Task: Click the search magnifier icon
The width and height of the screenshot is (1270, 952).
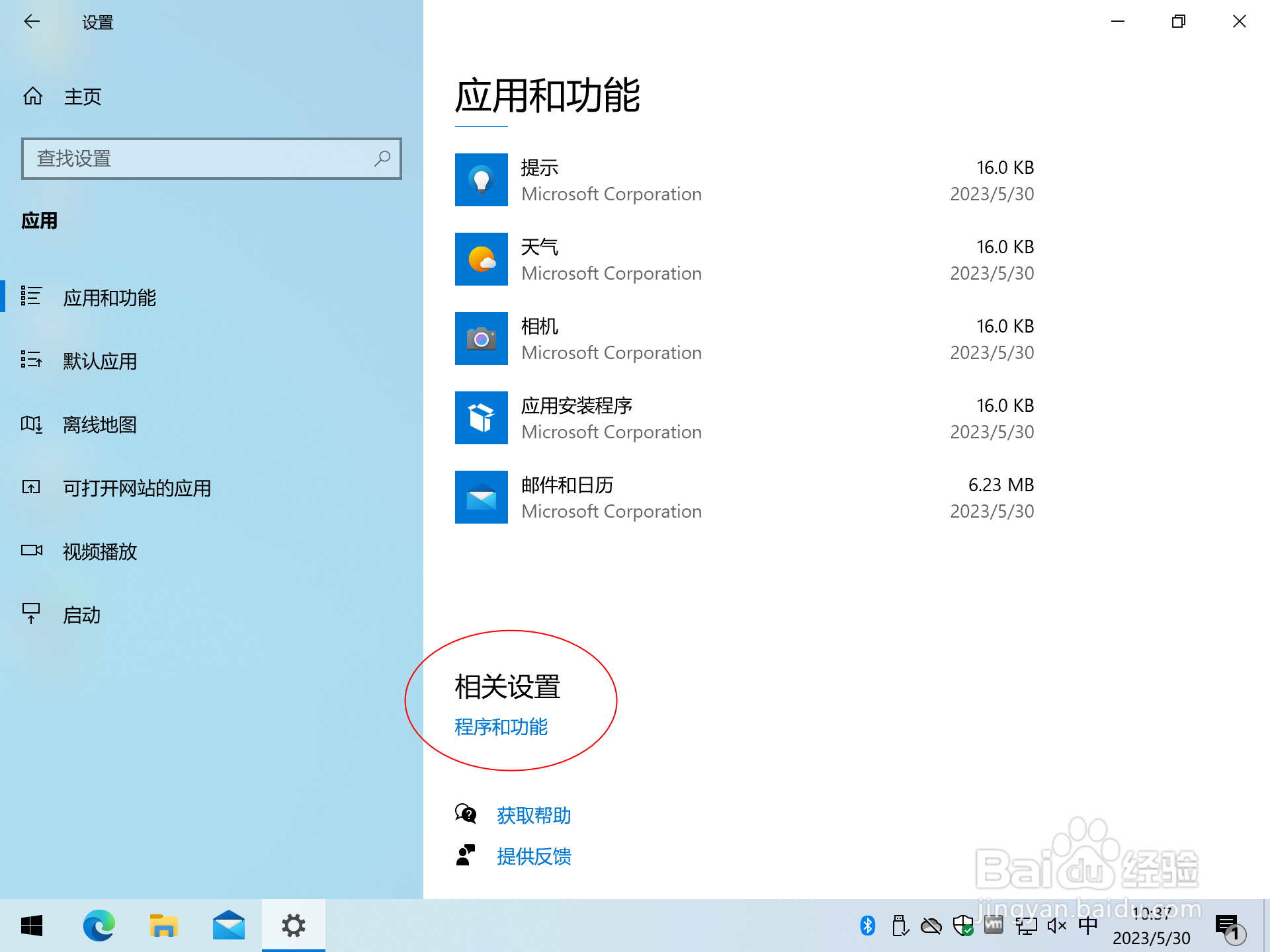Action: 382,159
